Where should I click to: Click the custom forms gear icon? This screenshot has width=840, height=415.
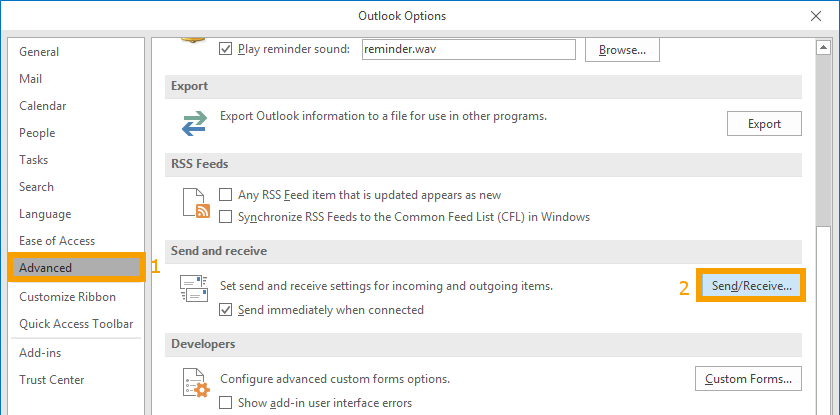[x=196, y=382]
